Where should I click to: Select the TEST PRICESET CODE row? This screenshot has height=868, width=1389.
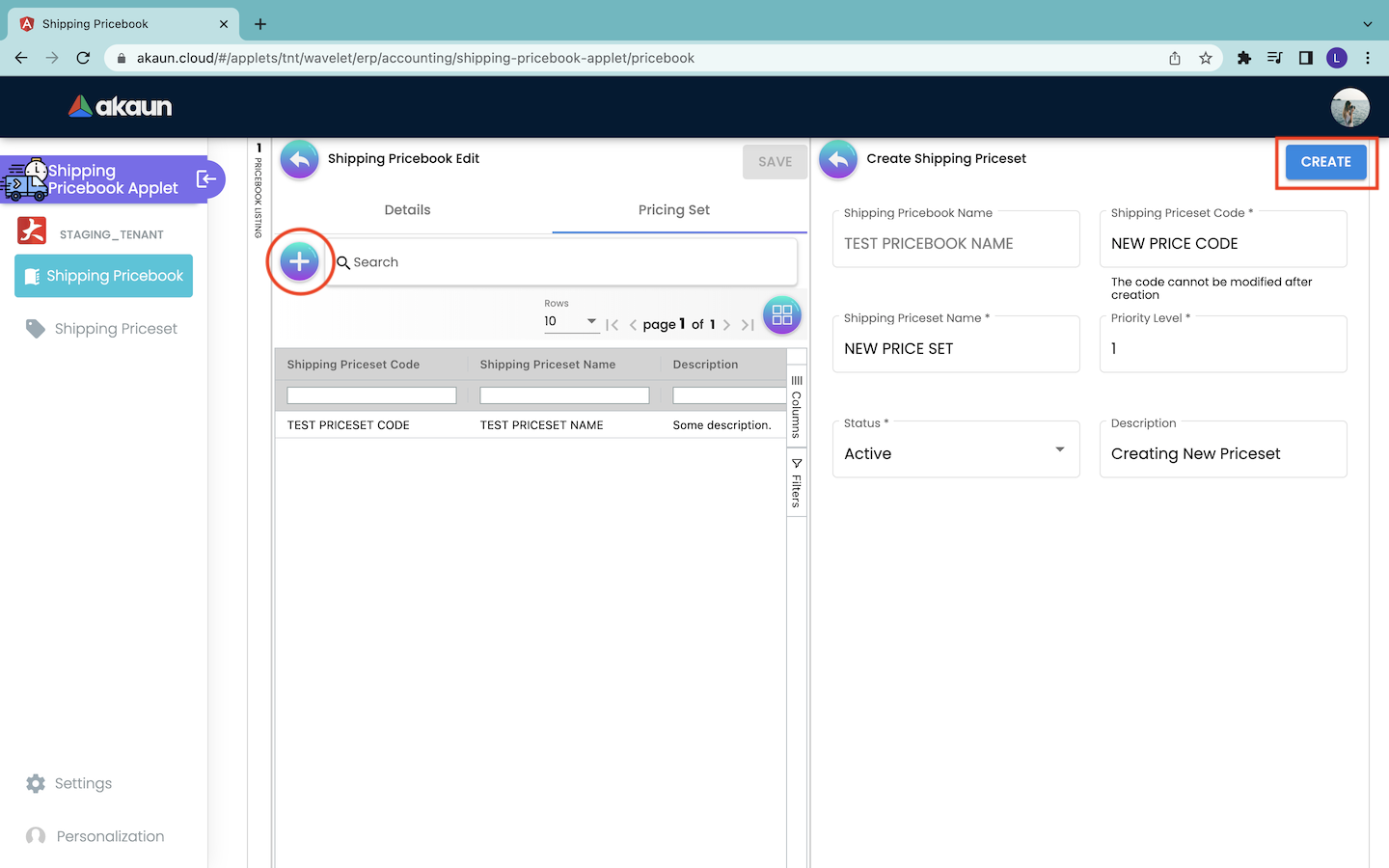coord(348,425)
